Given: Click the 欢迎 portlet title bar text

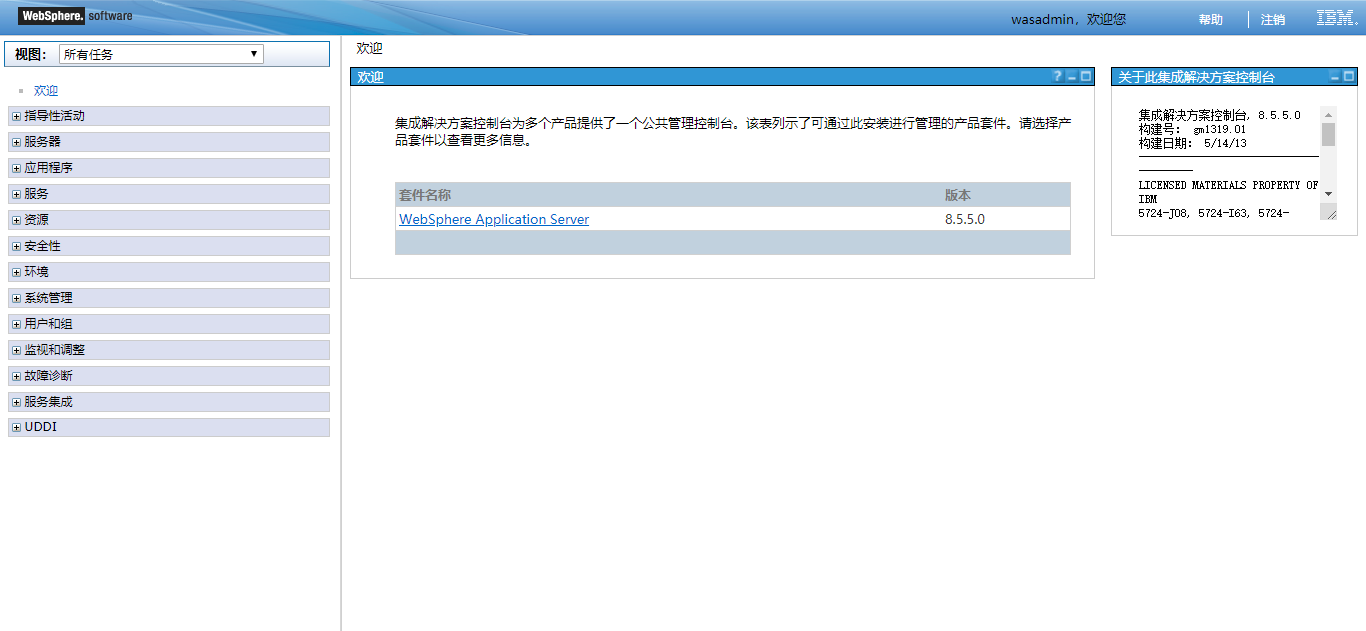Looking at the screenshot, I should tap(371, 77).
